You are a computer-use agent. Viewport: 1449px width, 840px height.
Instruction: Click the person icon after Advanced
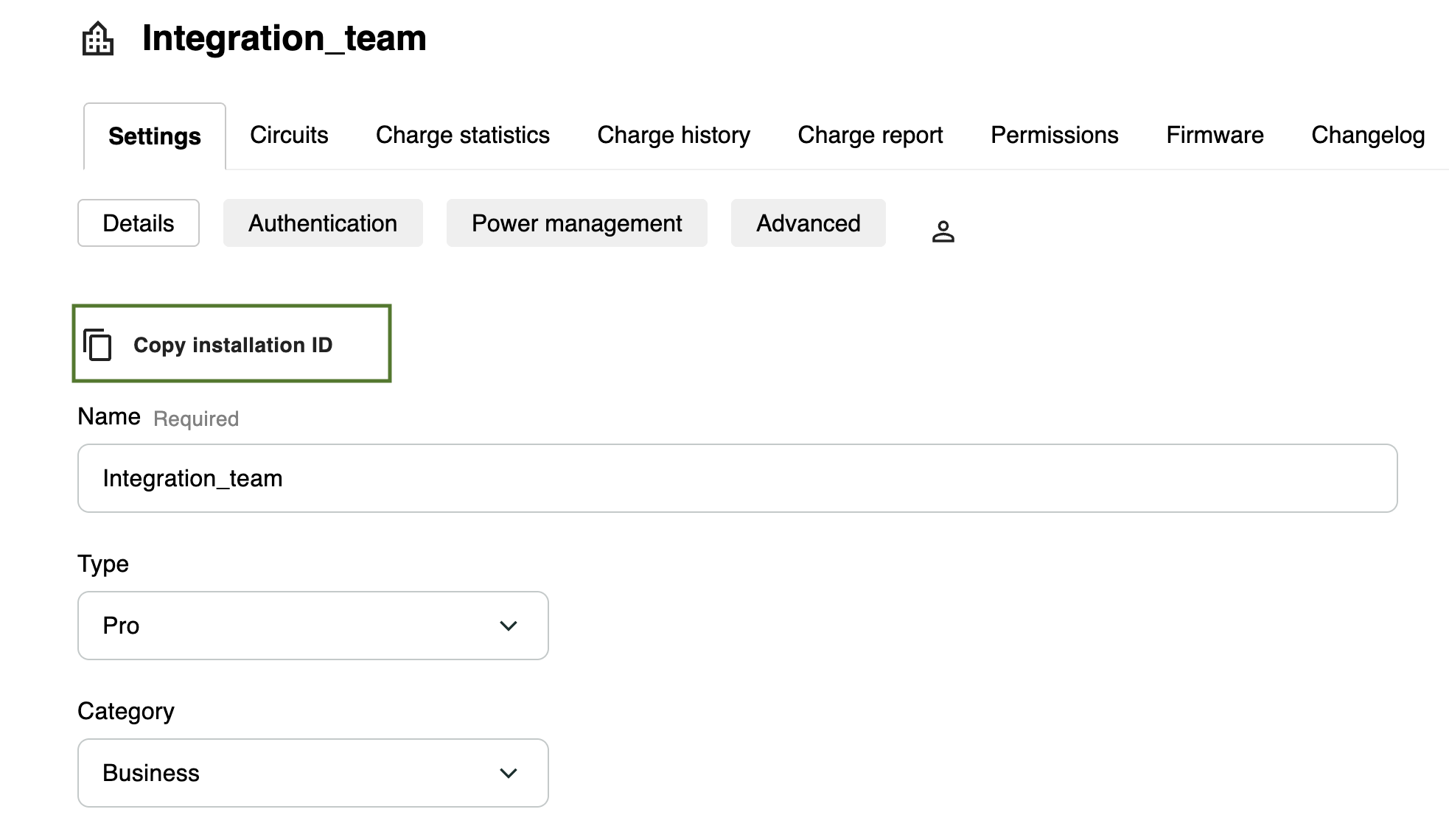[943, 231]
